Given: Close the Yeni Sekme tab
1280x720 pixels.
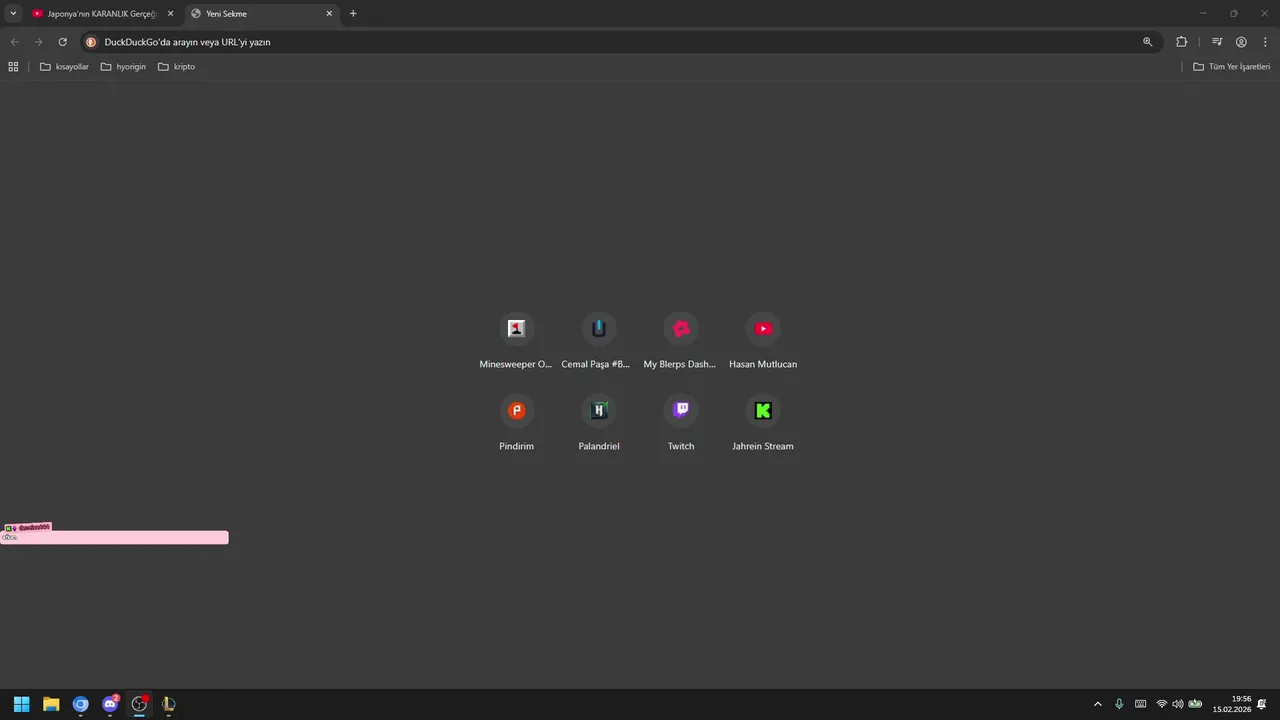Looking at the screenshot, I should [x=329, y=14].
